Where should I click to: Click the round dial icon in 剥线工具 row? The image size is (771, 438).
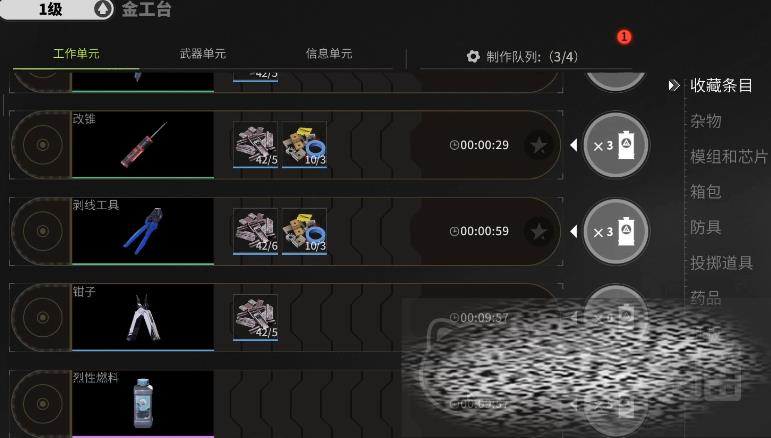point(43,231)
